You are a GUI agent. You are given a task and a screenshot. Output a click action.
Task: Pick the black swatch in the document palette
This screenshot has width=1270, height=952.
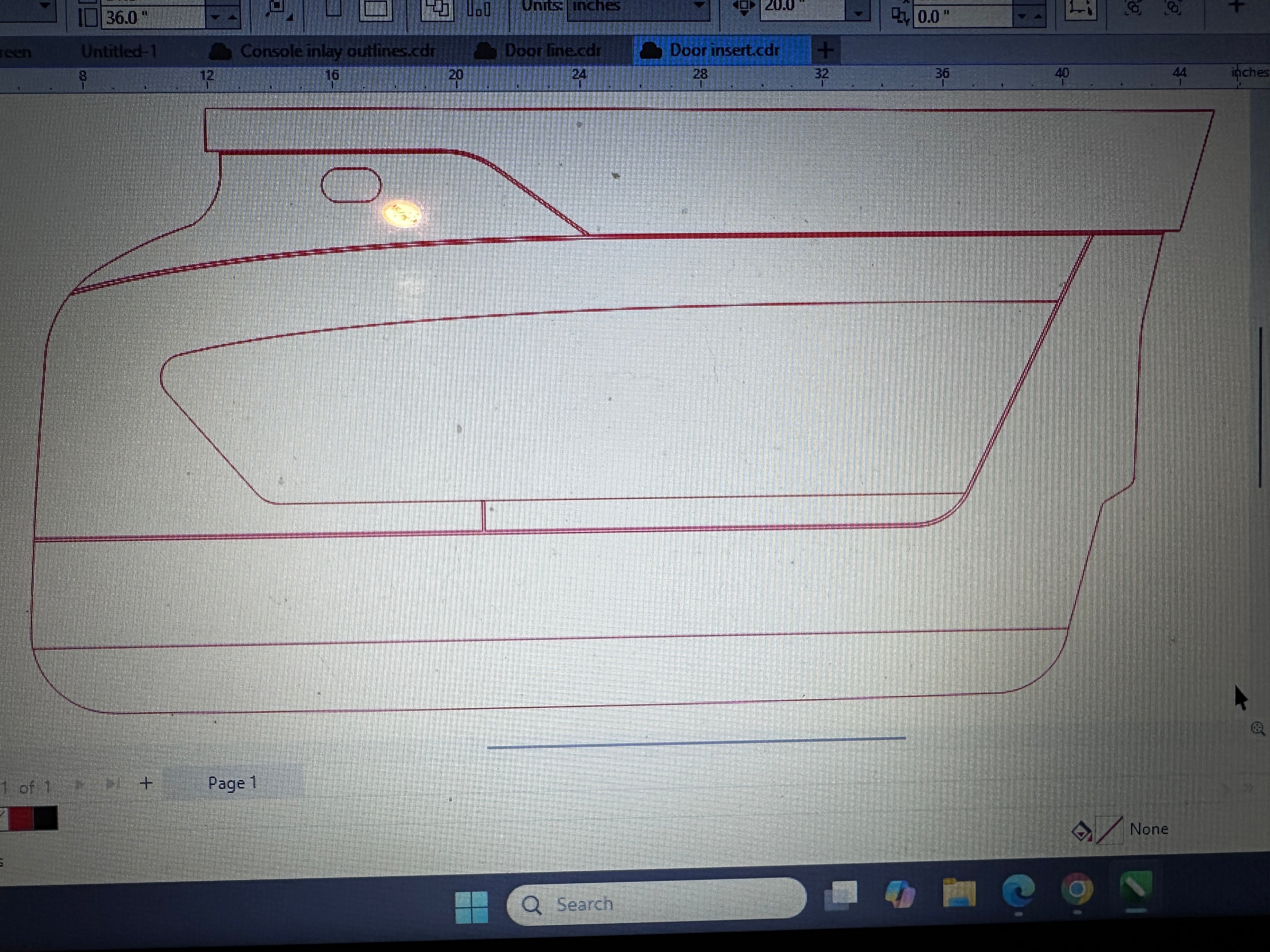pos(45,818)
